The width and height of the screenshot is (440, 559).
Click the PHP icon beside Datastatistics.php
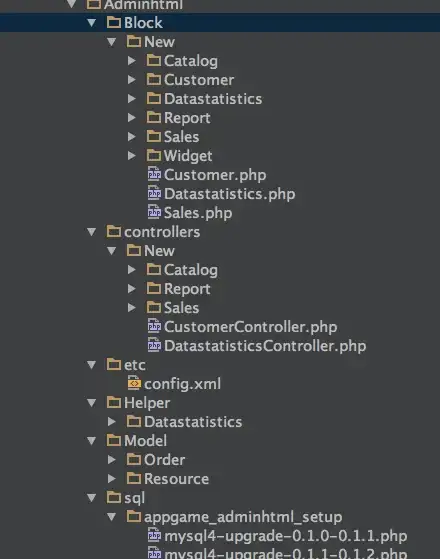point(154,194)
